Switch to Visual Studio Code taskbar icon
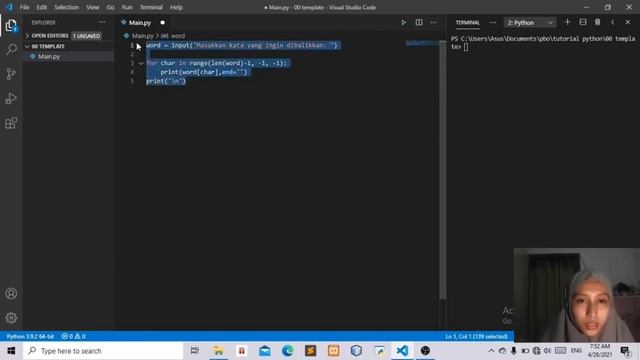The width and height of the screenshot is (640, 360). click(402, 351)
